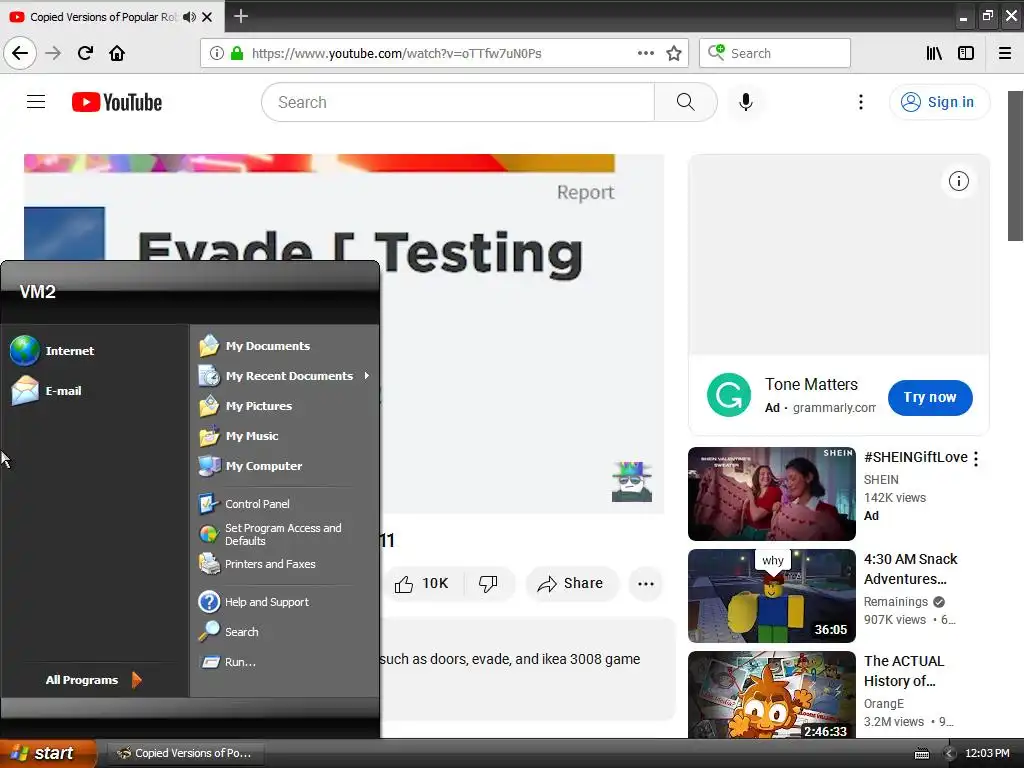The height and width of the screenshot is (768, 1024).
Task: Open Internet from the Start menu
Action: 52,351
